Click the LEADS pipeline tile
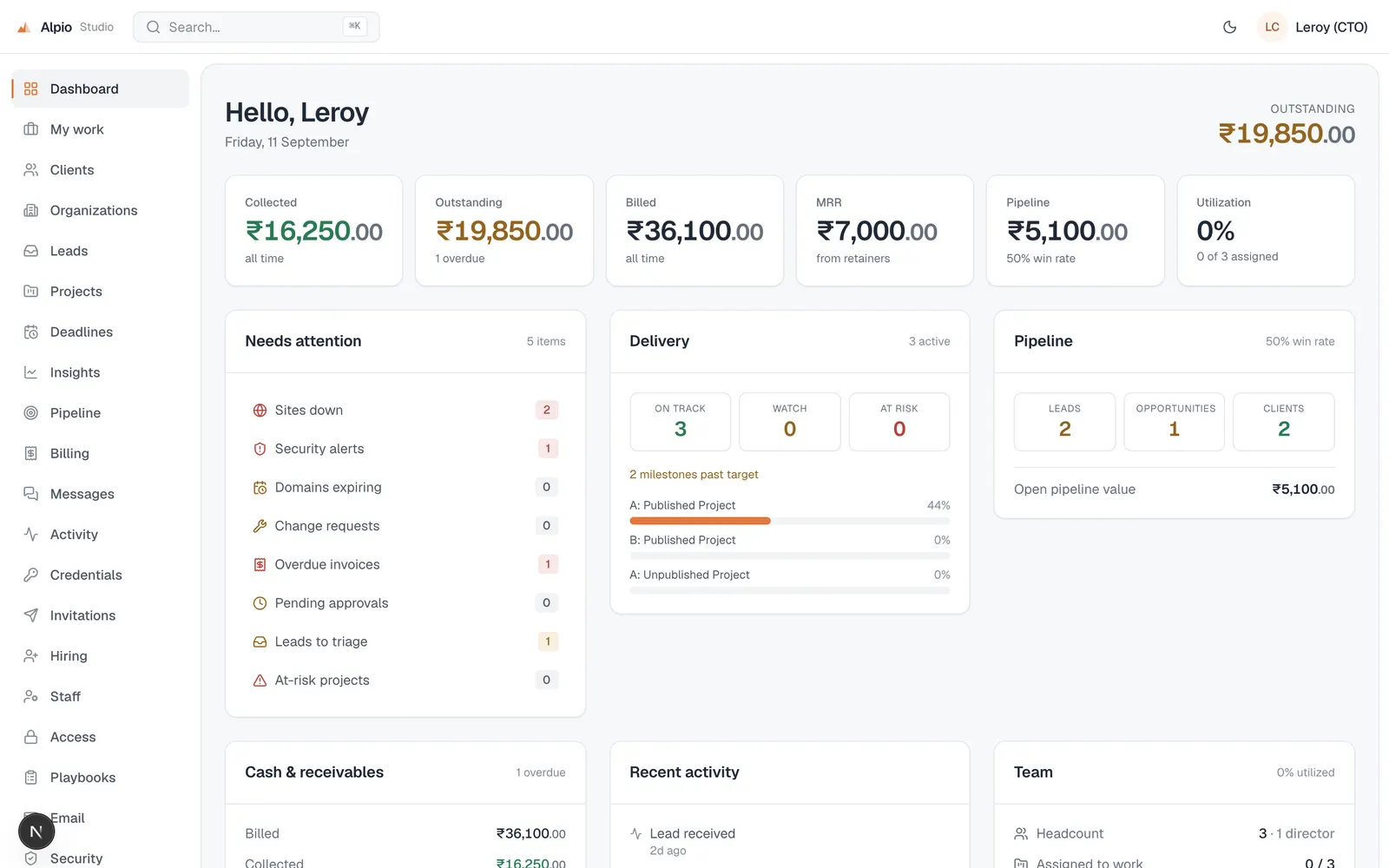The image size is (1389, 868). [1064, 422]
